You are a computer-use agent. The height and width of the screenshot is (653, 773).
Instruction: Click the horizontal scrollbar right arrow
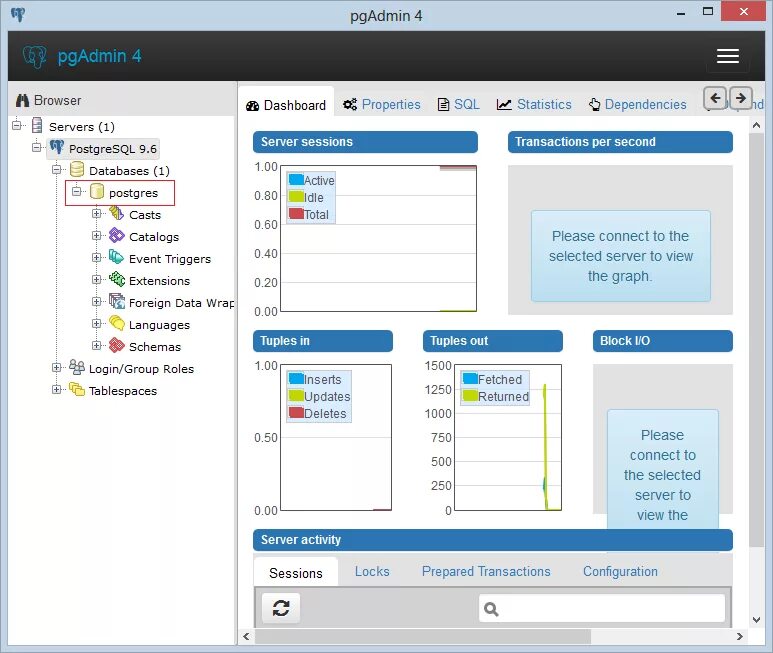click(739, 636)
